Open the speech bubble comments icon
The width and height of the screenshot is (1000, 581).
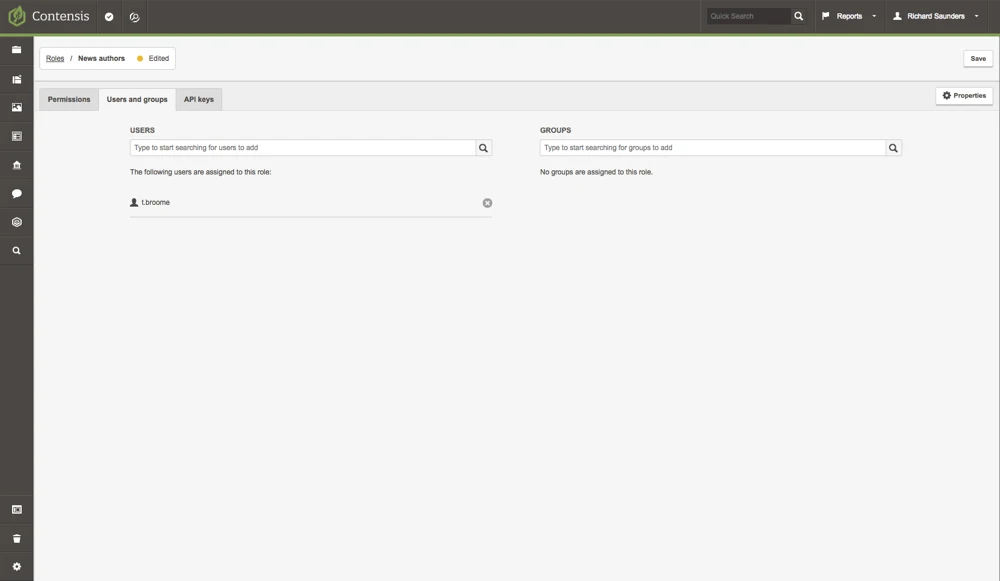16,194
